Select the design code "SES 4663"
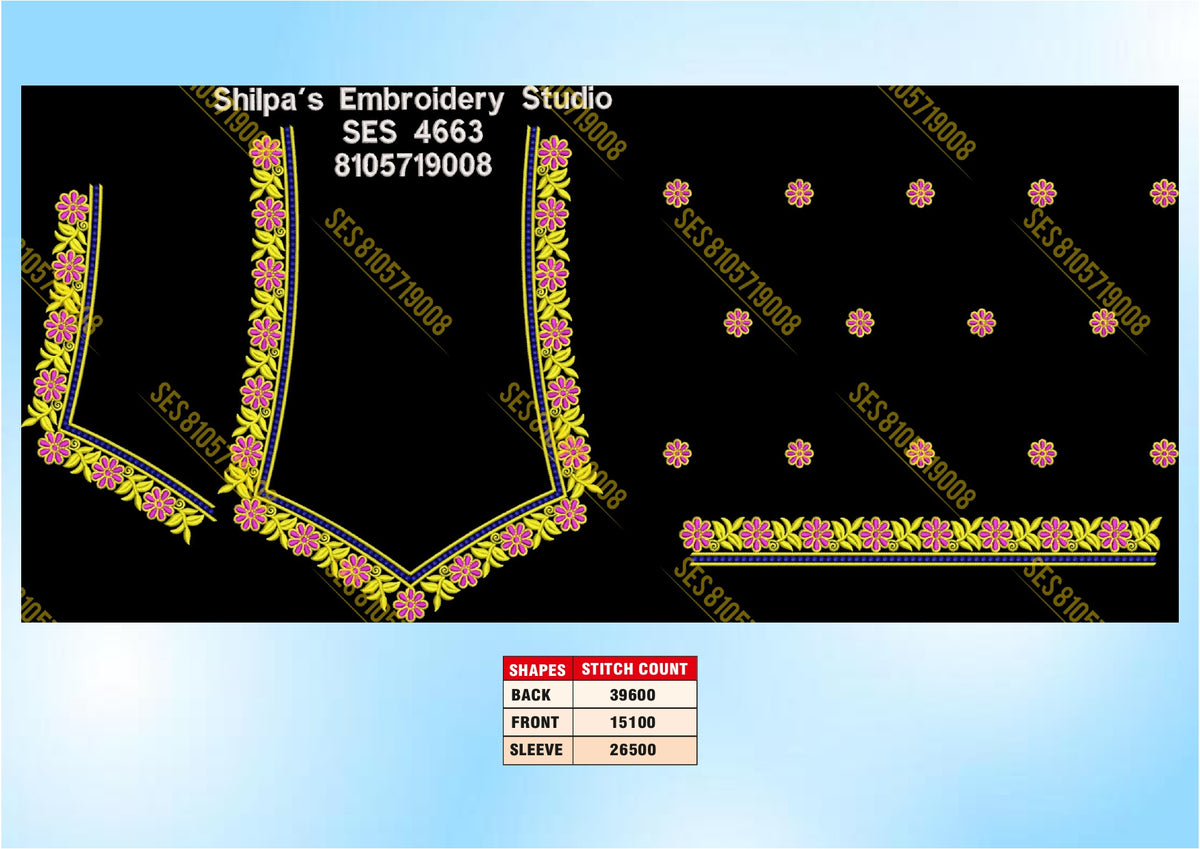 tap(413, 132)
